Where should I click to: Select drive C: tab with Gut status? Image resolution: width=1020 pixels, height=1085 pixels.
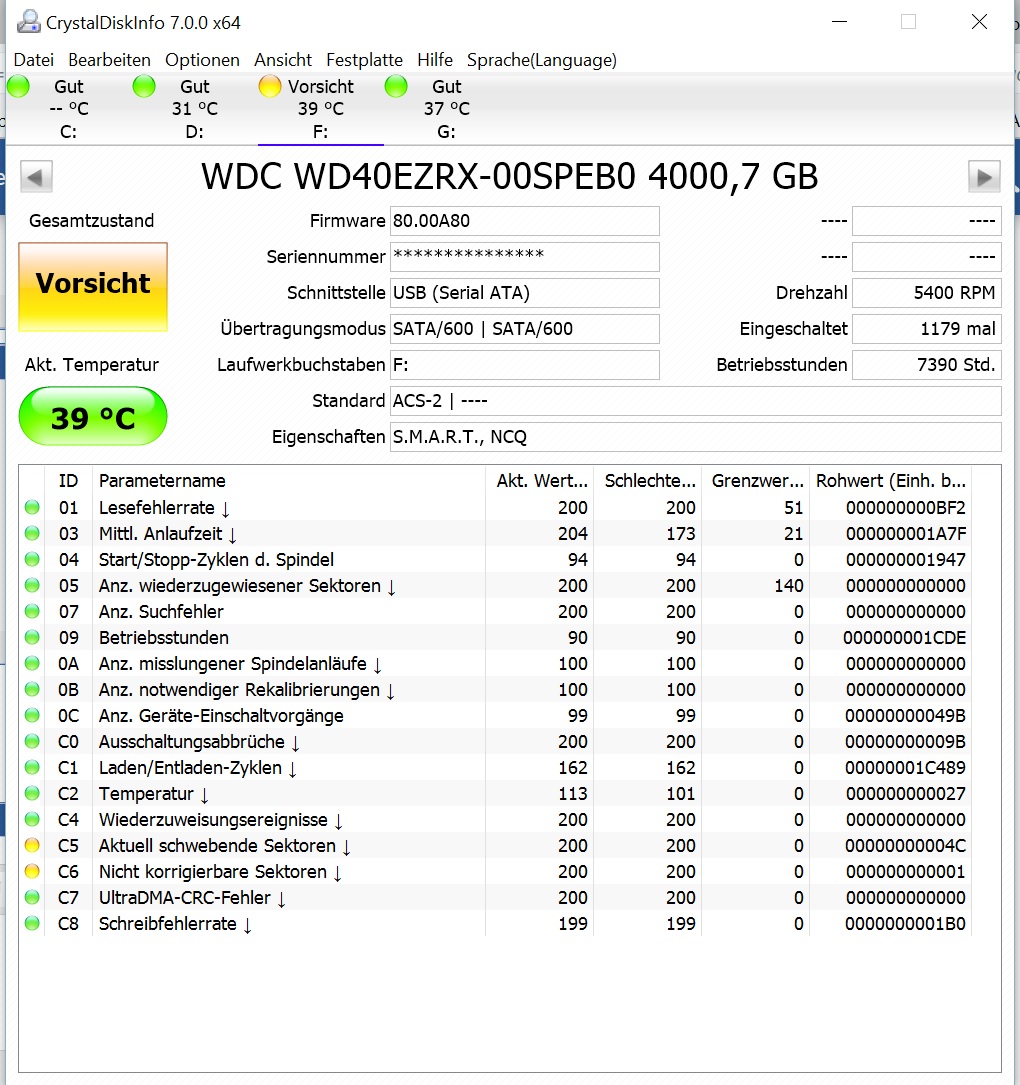69,109
